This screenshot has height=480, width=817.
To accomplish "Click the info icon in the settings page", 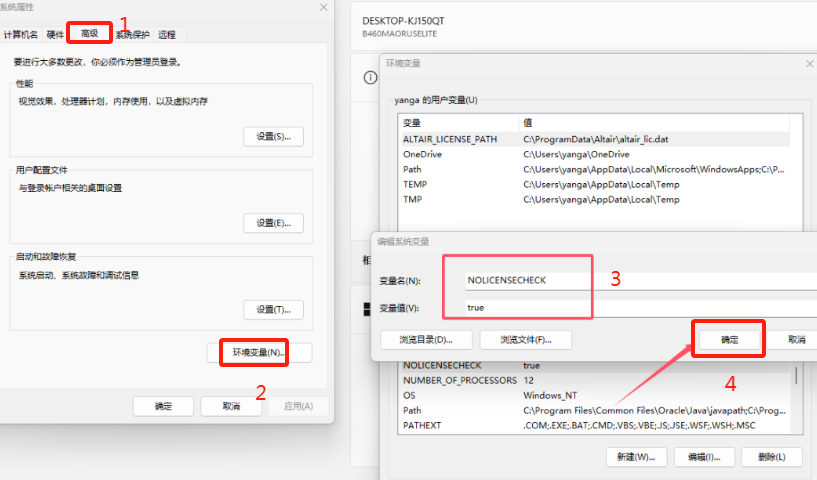I will (x=370, y=78).
